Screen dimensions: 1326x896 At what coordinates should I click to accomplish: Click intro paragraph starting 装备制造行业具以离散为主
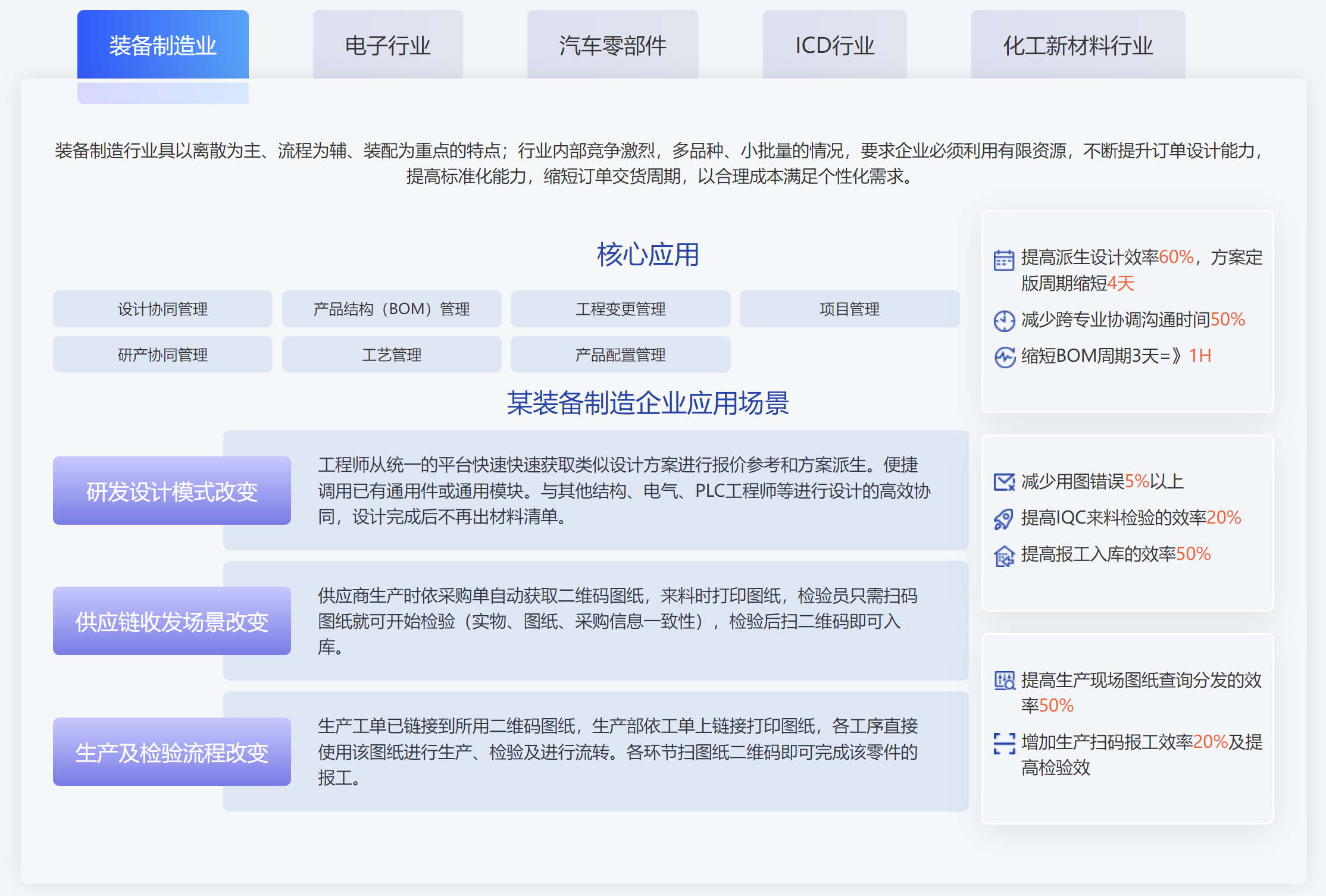click(x=659, y=163)
